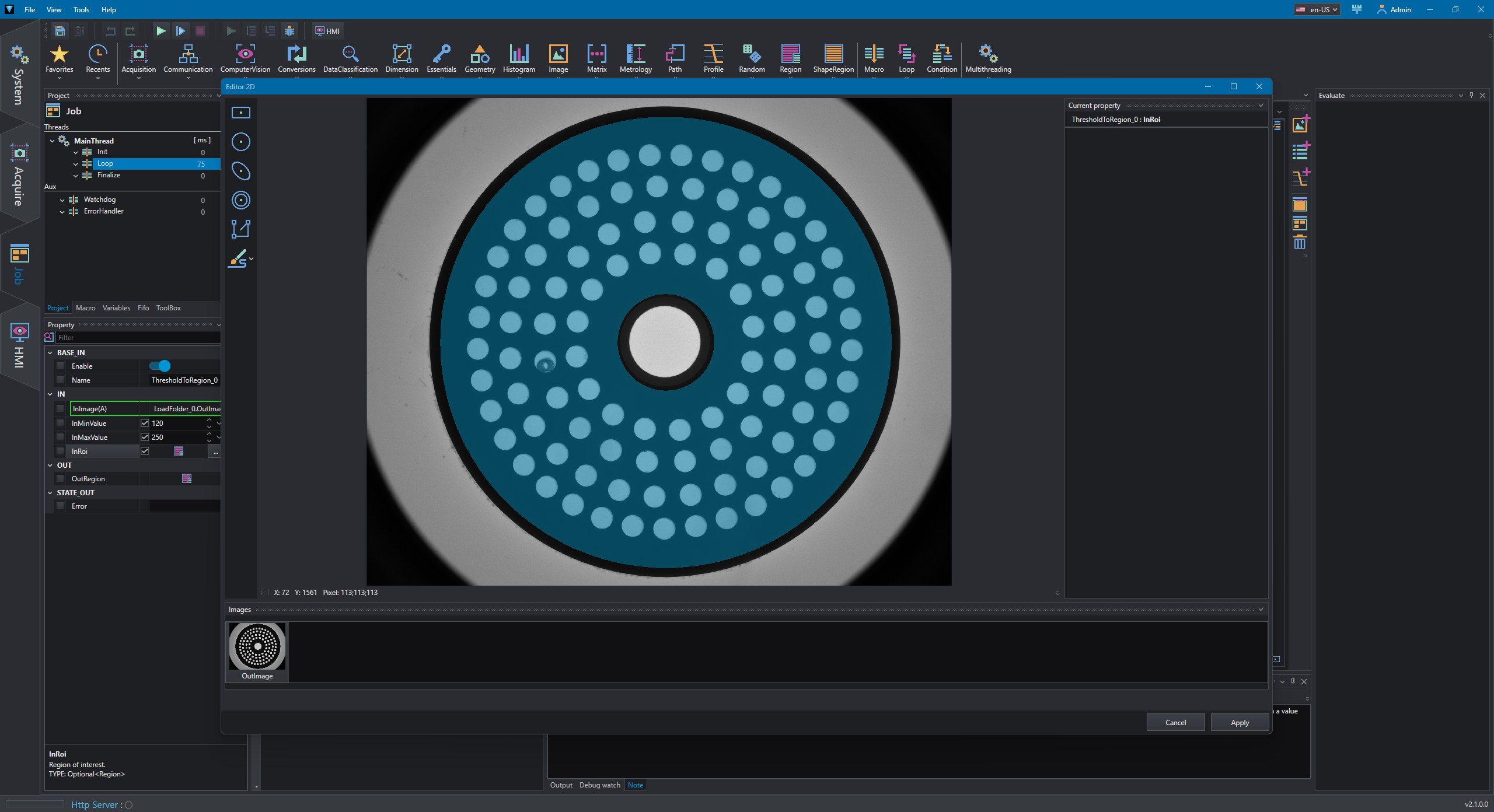Screen dimensions: 1494x812
Task: Select the annulus ring ROI tool
Action: click(240, 200)
